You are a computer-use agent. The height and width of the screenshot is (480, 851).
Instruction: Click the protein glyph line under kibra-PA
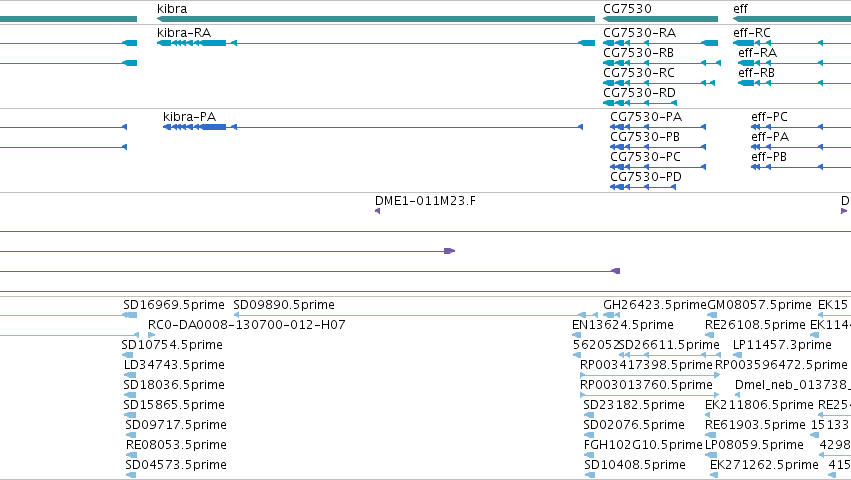tap(373, 127)
